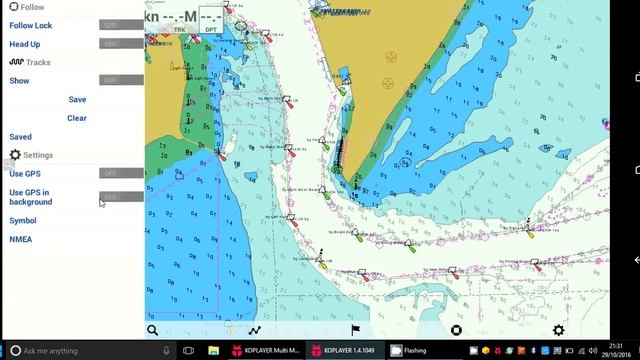This screenshot has height=360, width=640.
Task: Enable the Use GPS switch
Action: click(x=121, y=173)
